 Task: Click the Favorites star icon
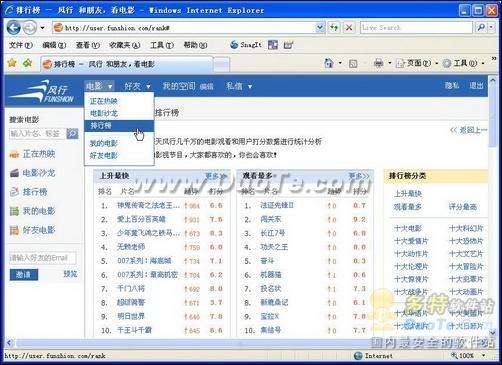point(12,63)
